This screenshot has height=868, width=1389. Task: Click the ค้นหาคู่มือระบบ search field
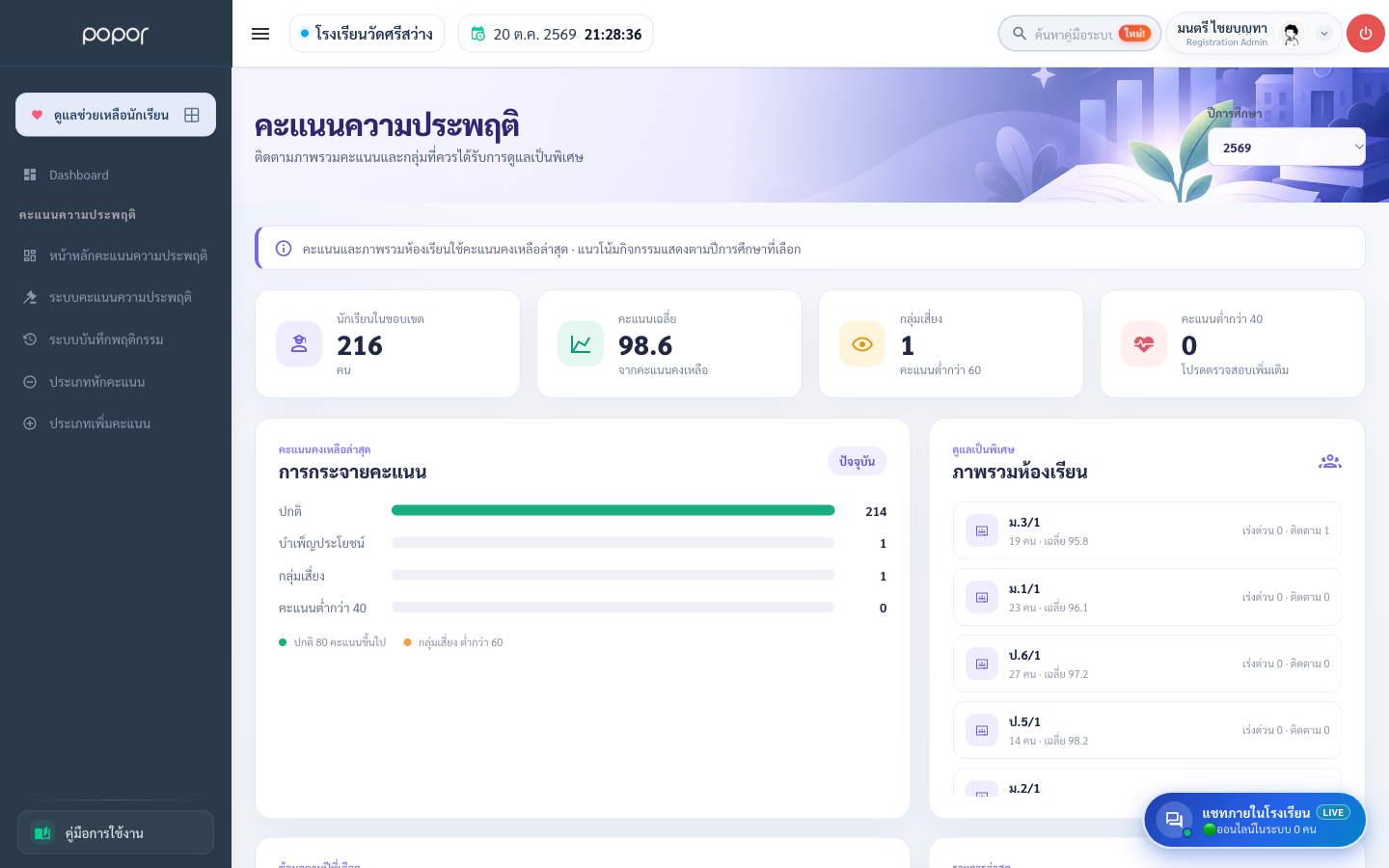(1079, 34)
